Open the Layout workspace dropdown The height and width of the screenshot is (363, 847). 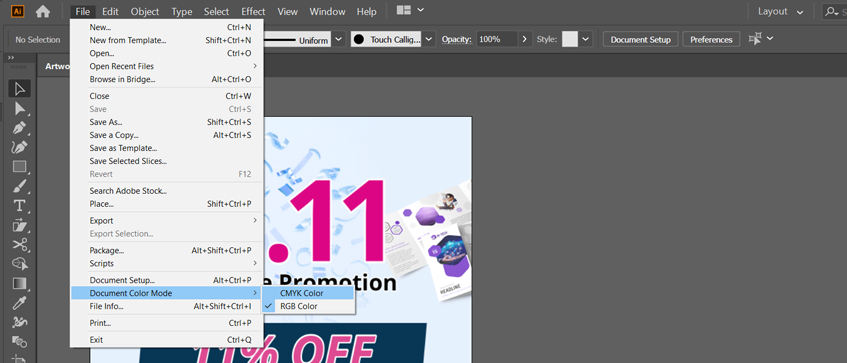[x=780, y=11]
